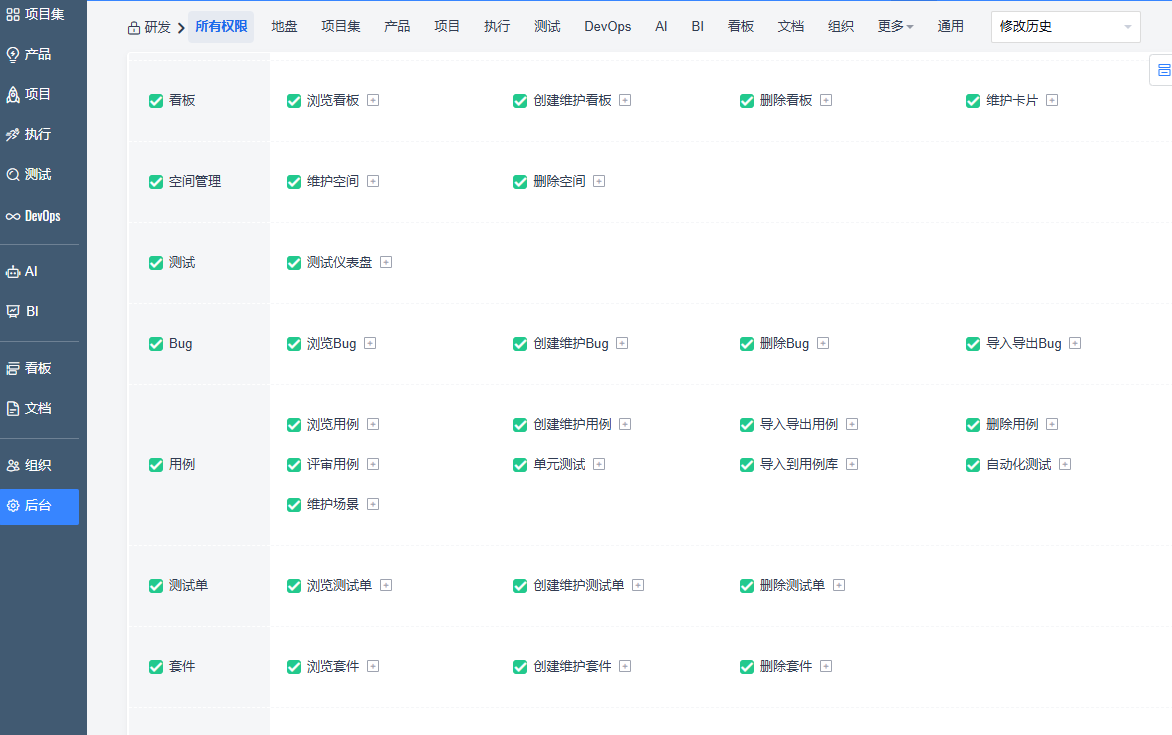Image resolution: width=1172 pixels, height=735 pixels.
Task: Toggle the 套件 module checkbox
Action: pos(155,667)
